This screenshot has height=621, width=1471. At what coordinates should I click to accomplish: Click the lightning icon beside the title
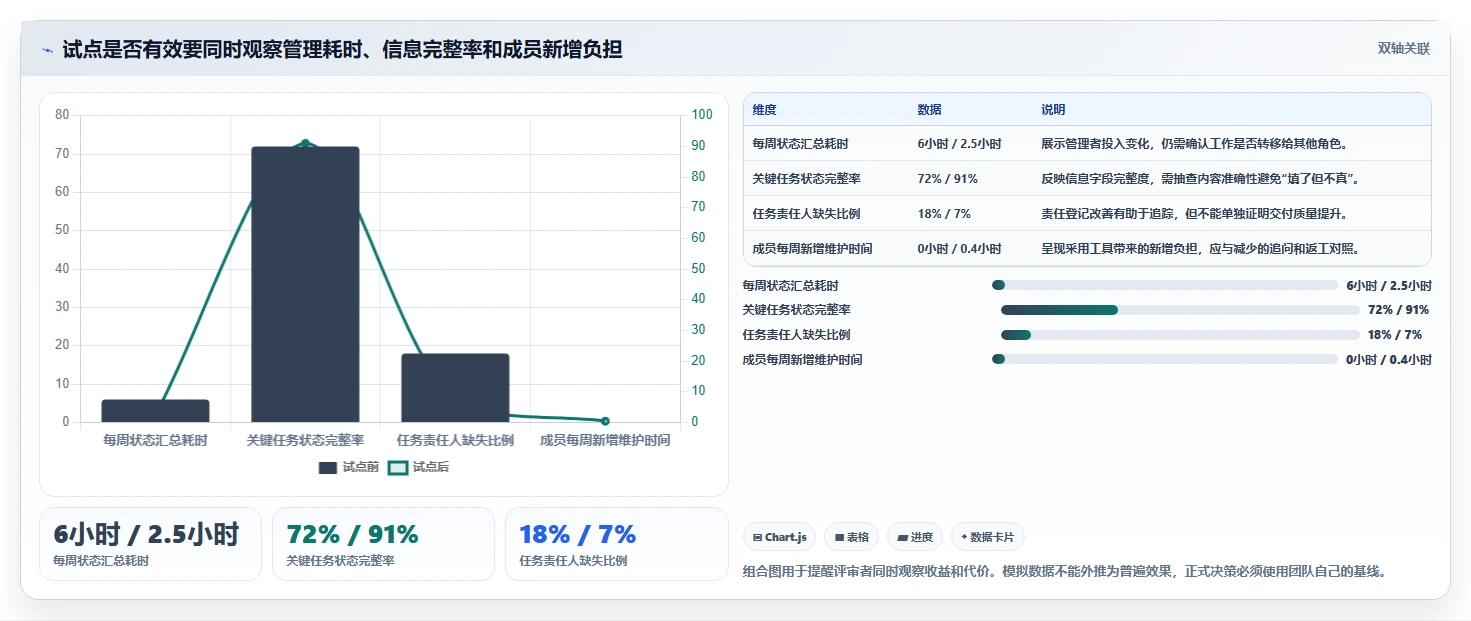(x=47, y=50)
